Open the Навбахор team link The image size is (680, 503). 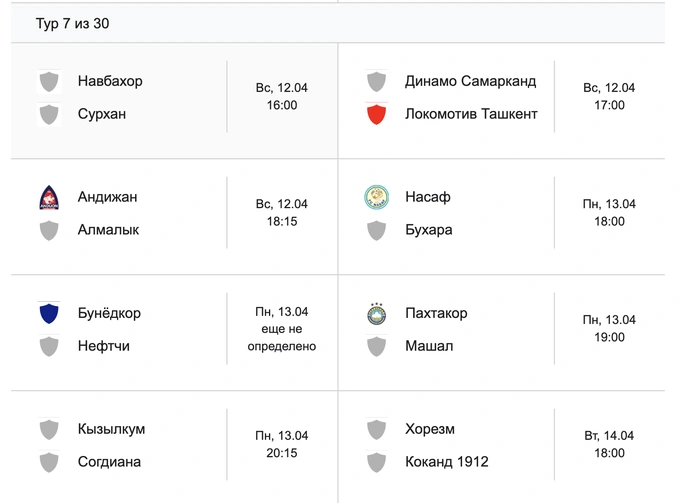110,81
